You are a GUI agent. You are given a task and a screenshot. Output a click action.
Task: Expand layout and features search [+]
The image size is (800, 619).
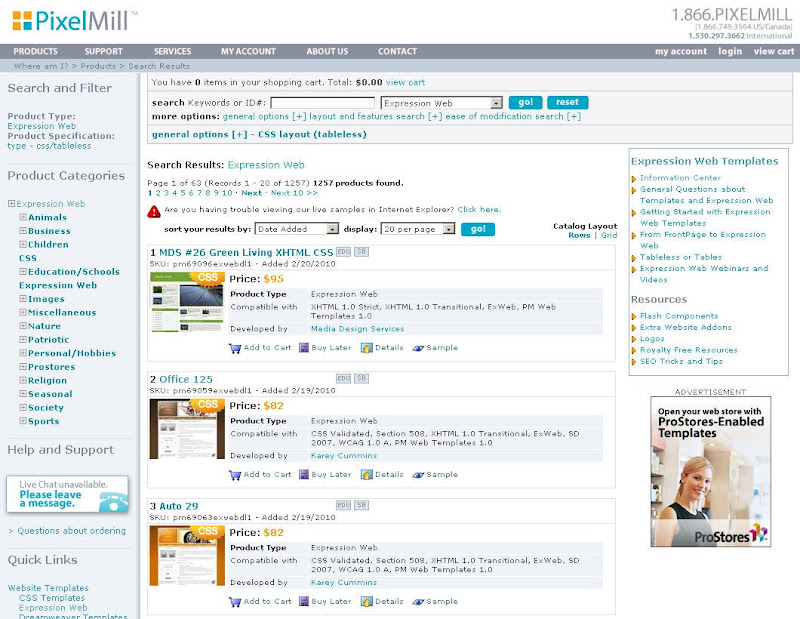376,116
